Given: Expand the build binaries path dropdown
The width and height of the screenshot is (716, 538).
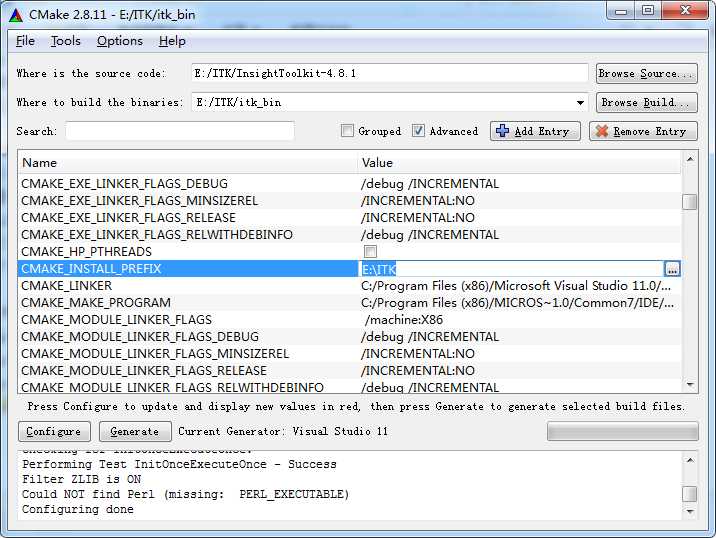Looking at the screenshot, I should [580, 102].
